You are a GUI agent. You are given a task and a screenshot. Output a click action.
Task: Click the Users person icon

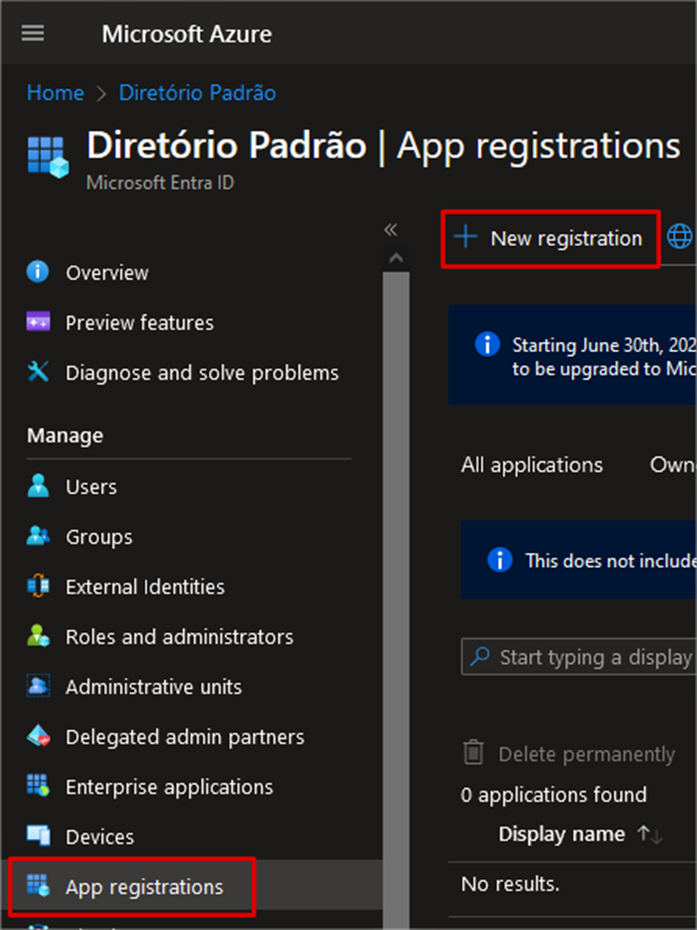pos(38,485)
